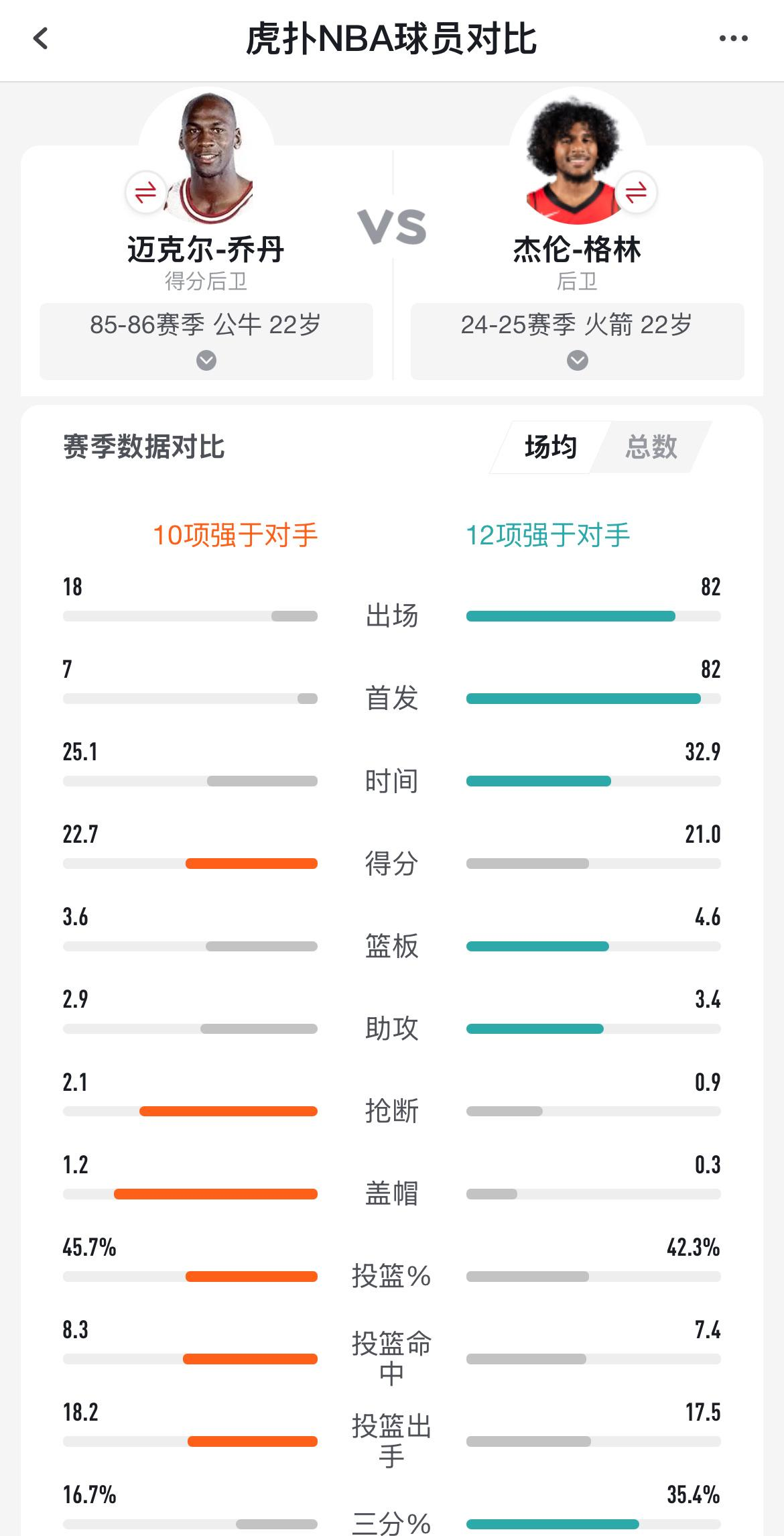This screenshot has width=784, height=1536.
Task: Tap the teal 出场 bar for 82
Action: (x=570, y=616)
